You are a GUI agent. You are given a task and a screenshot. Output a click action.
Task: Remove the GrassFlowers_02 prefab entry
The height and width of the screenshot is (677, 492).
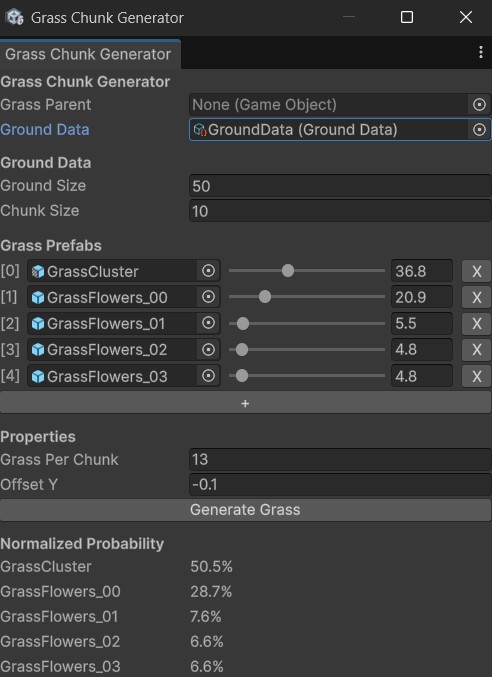pos(476,349)
